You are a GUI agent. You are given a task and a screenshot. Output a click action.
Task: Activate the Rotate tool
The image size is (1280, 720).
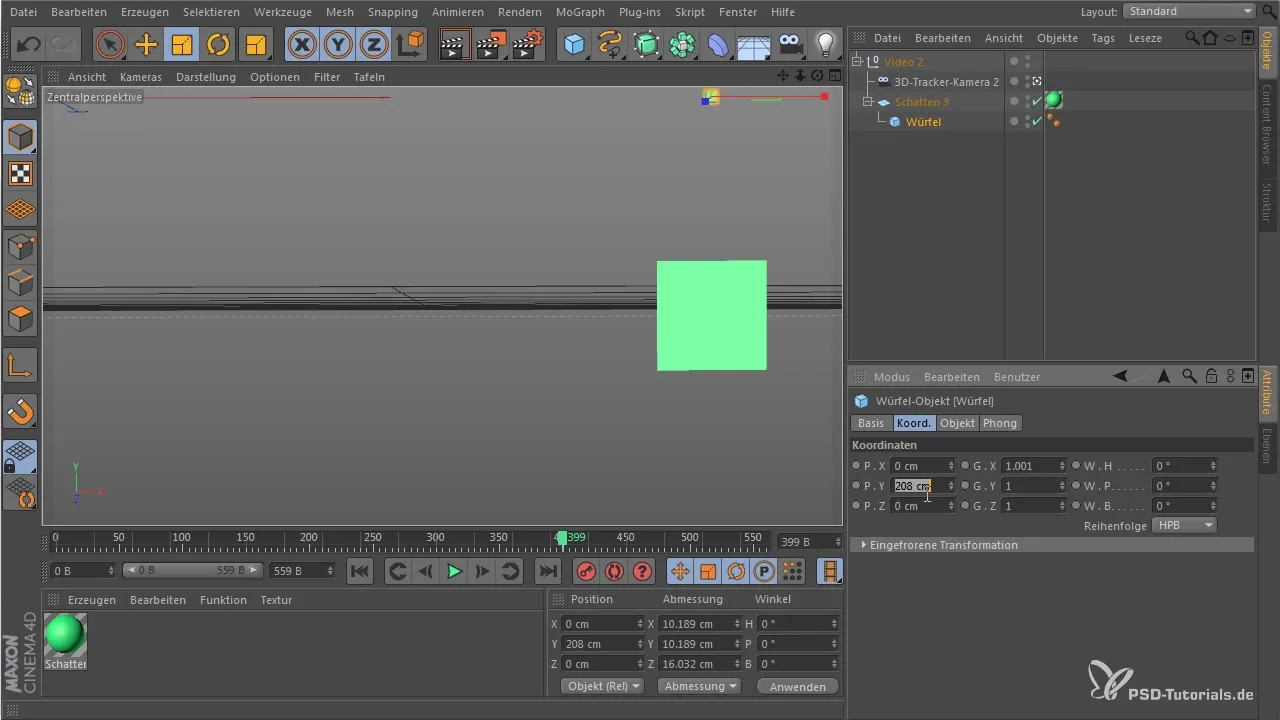click(x=218, y=45)
